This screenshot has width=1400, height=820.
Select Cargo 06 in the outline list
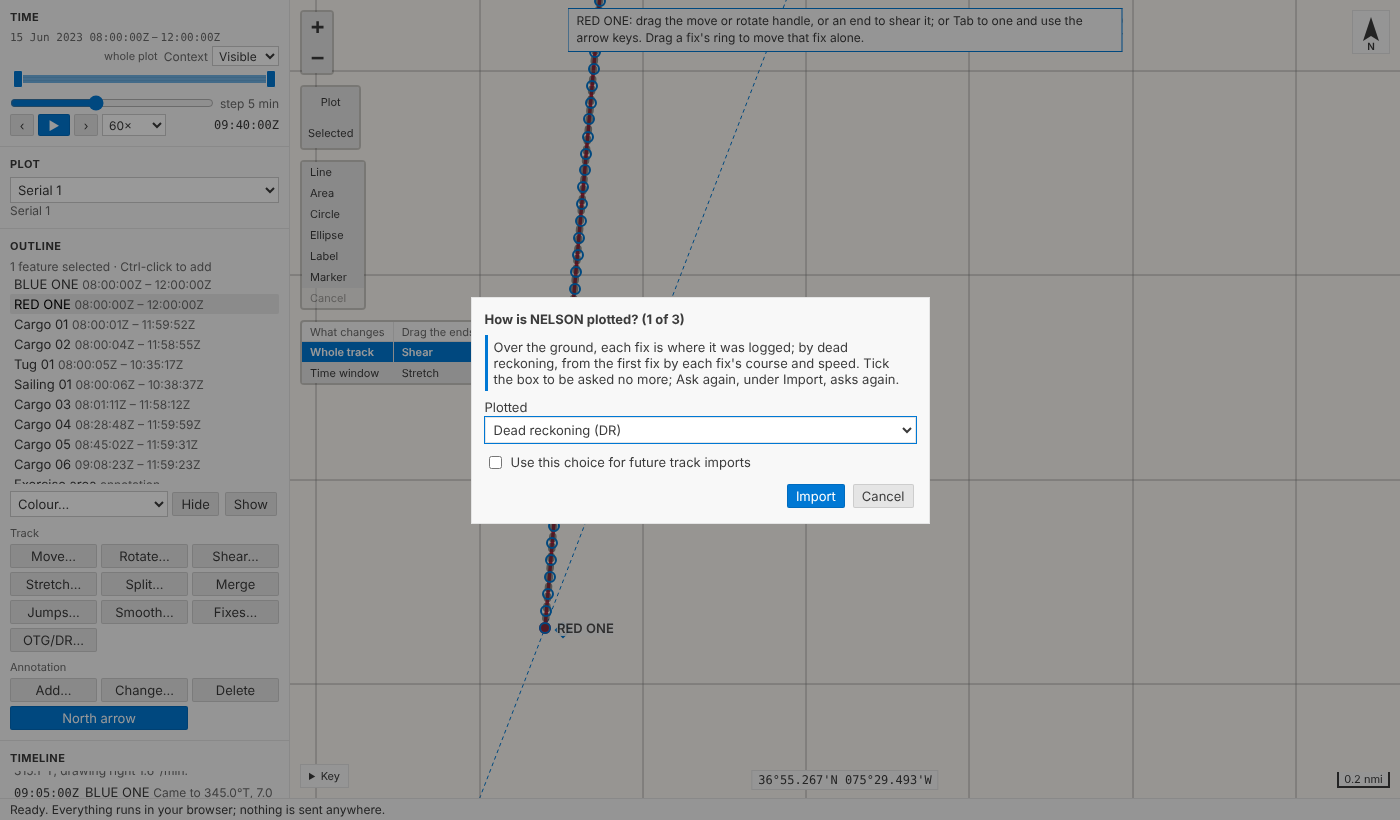click(x=144, y=465)
